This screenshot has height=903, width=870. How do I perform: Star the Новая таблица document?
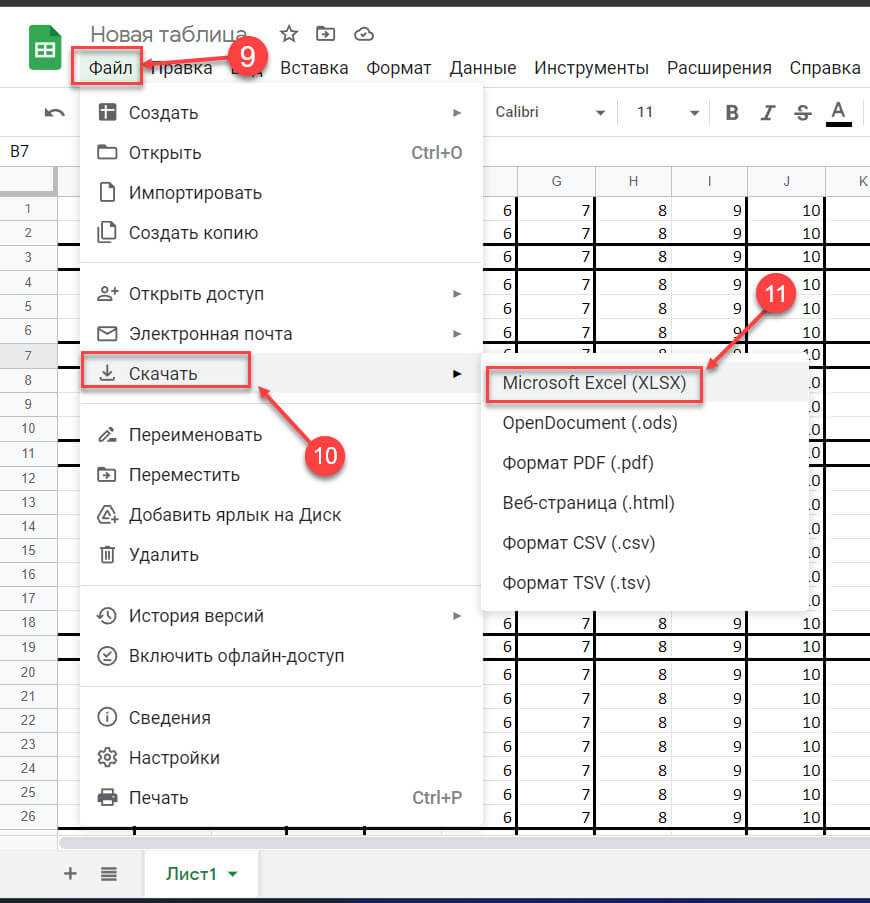288,35
